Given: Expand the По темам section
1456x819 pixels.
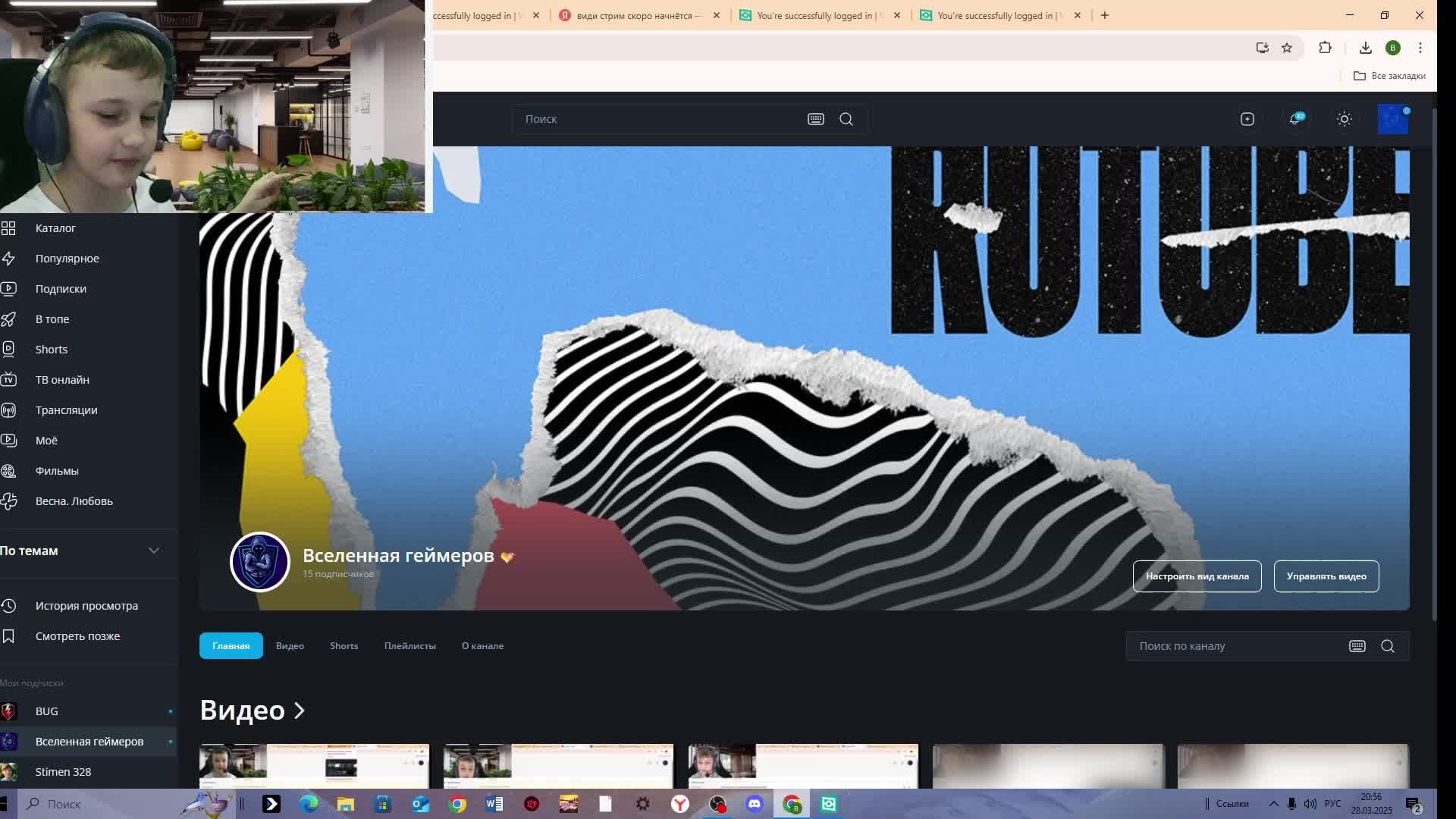Looking at the screenshot, I should point(153,551).
